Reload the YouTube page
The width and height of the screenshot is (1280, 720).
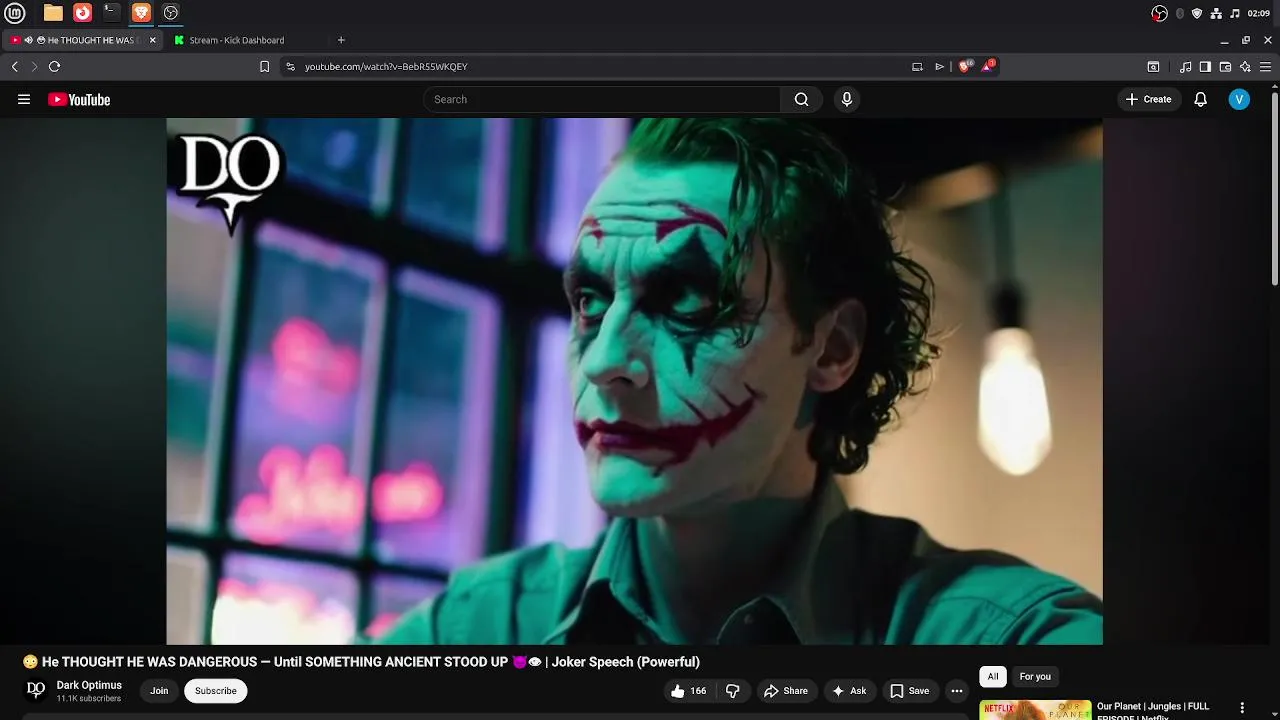(54, 66)
